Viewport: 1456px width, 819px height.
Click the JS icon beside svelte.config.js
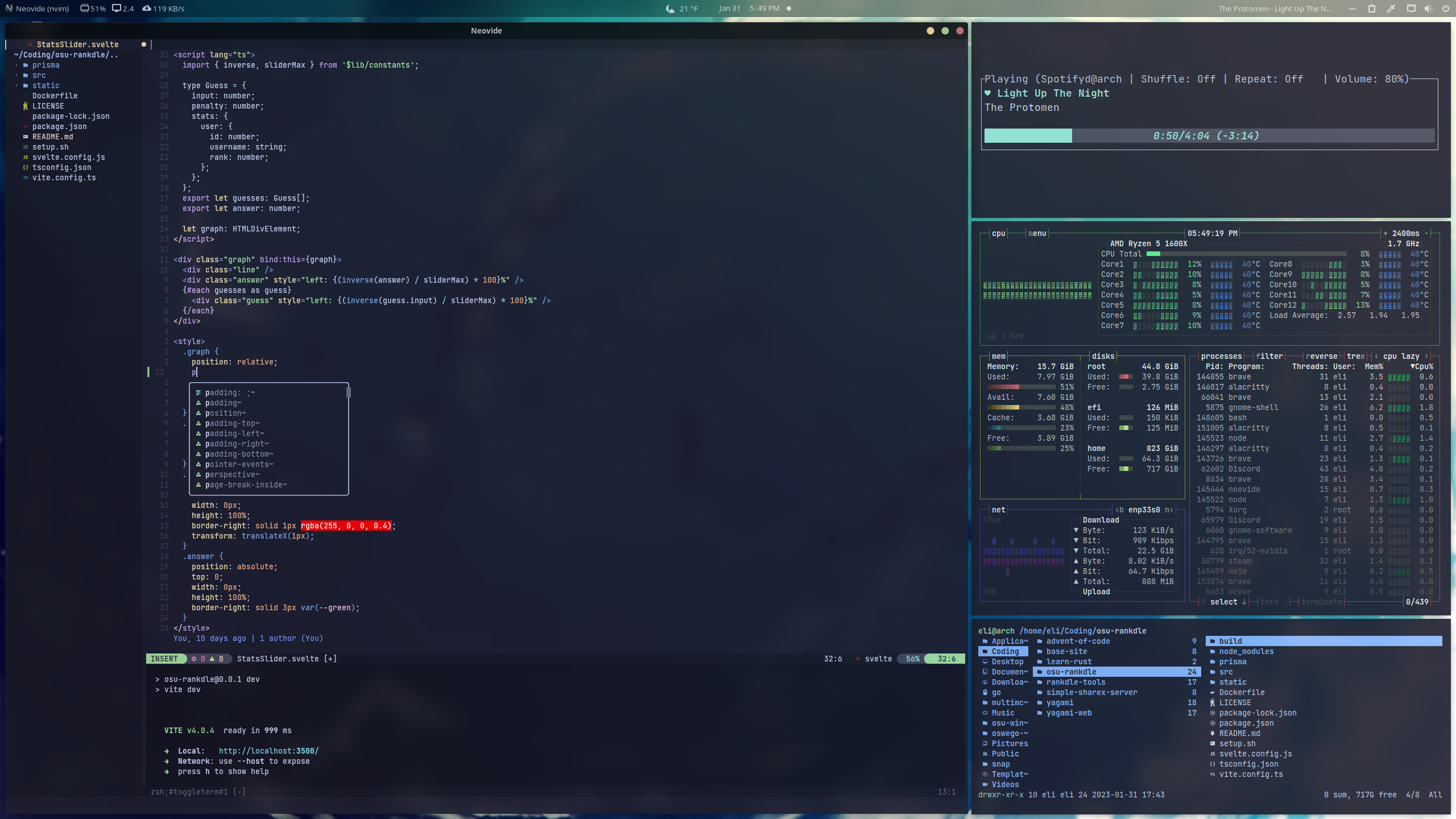(25, 157)
